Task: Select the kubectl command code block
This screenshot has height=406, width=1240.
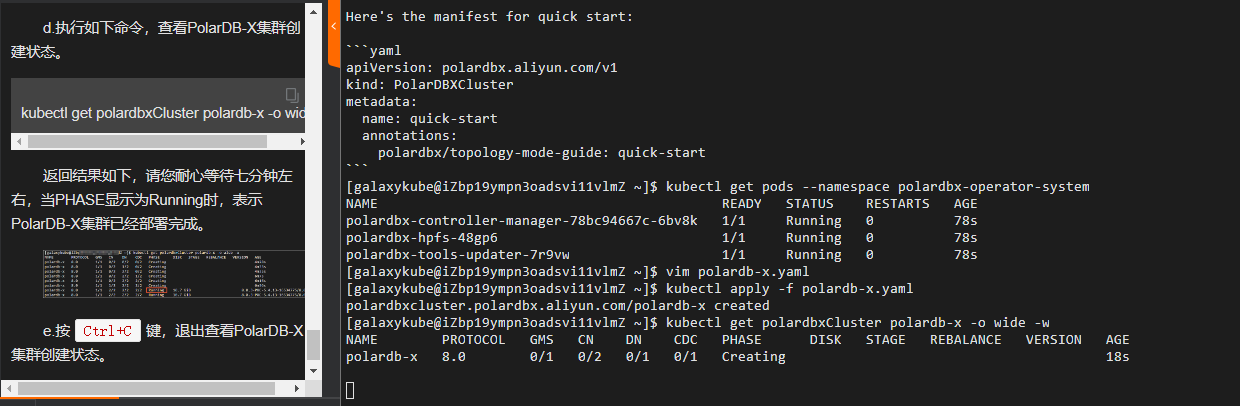Action: (158, 103)
